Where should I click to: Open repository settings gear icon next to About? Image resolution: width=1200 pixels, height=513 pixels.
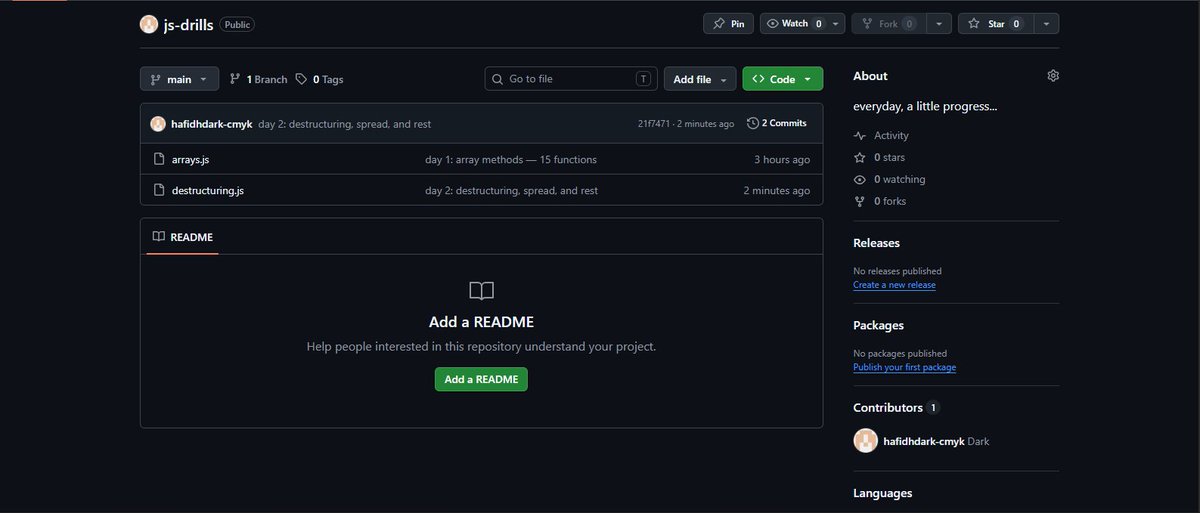click(1053, 76)
